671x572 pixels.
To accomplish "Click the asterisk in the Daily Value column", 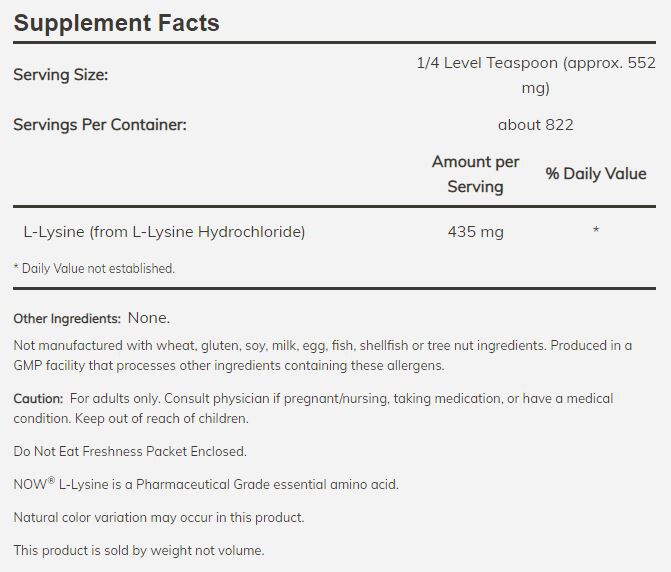I will click(x=596, y=232).
